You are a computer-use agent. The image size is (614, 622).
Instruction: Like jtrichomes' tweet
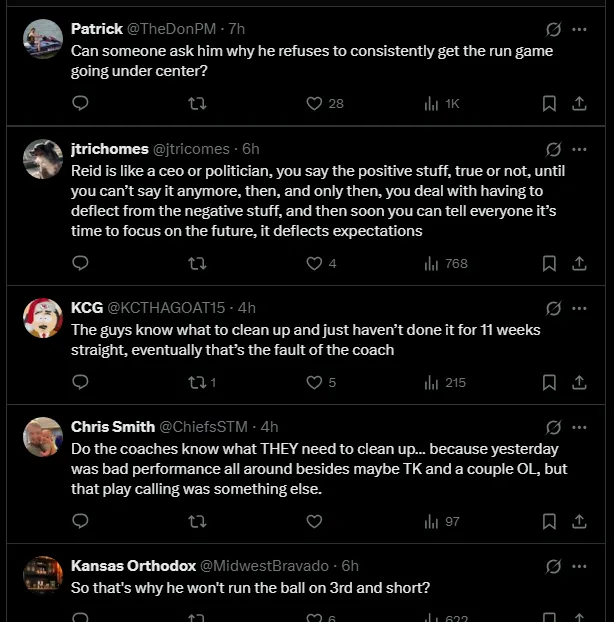(314, 263)
